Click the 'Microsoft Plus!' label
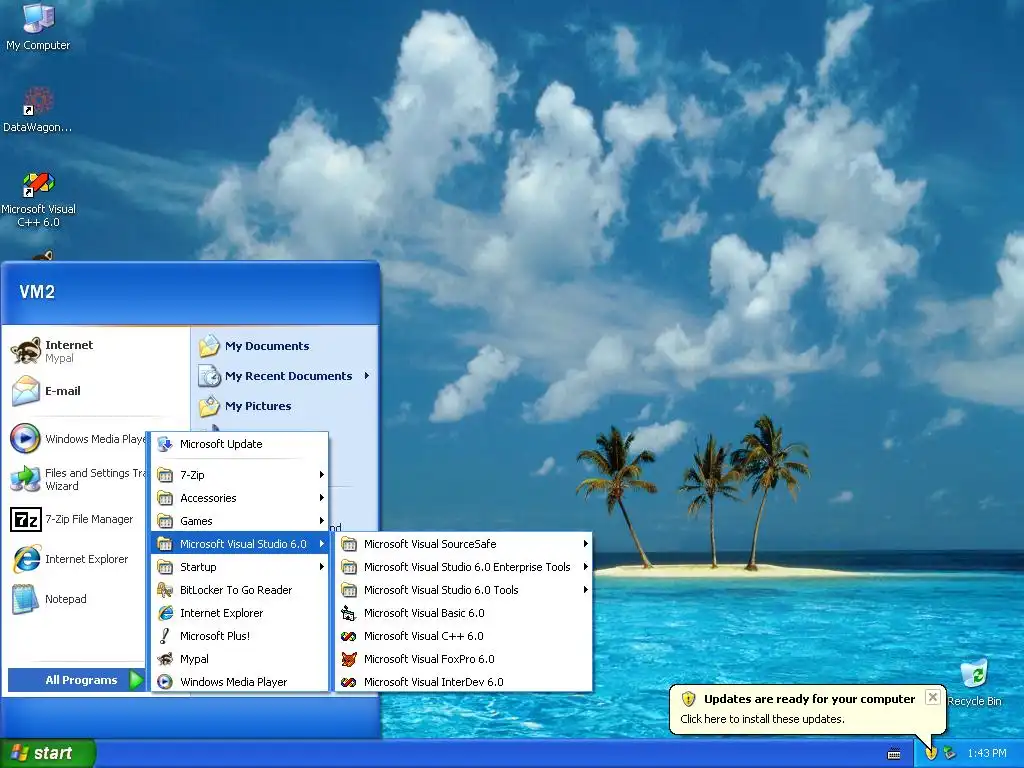This screenshot has height=768, width=1024. [215, 635]
